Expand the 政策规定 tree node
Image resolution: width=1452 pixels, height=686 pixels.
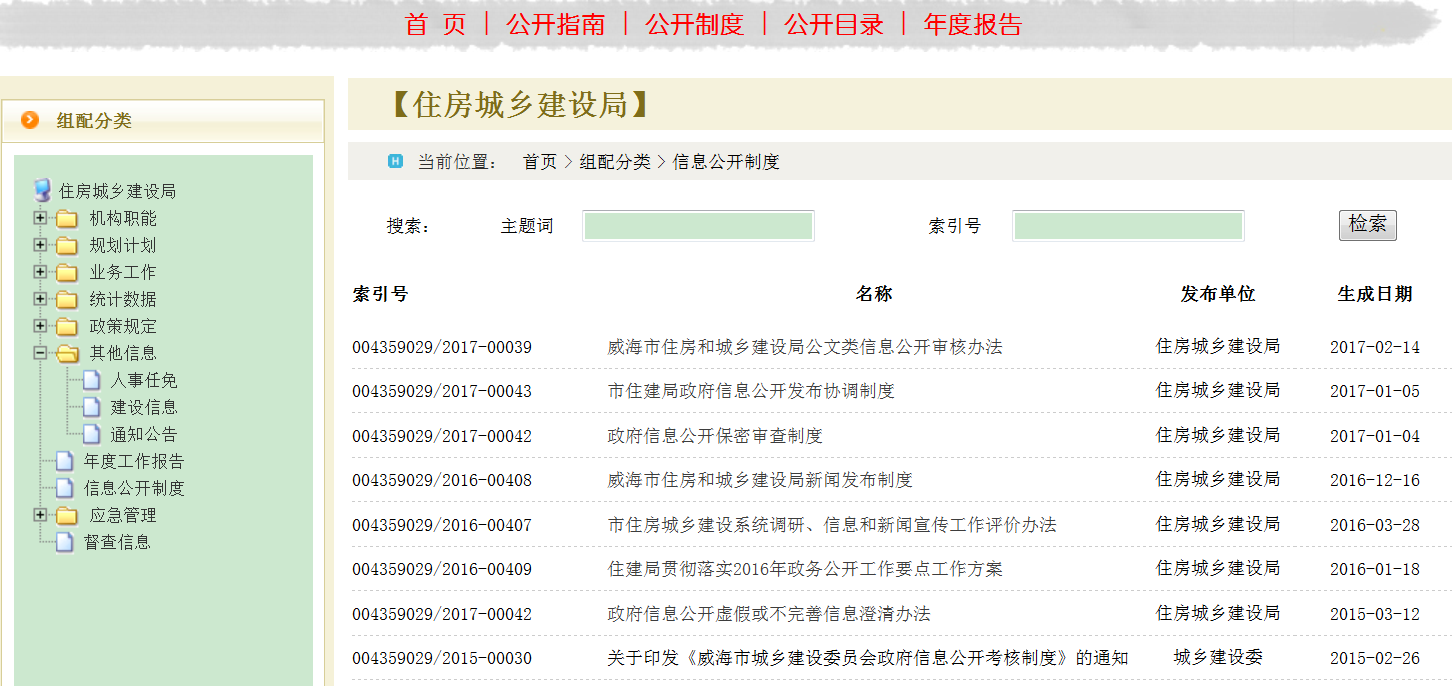pyautogui.click(x=40, y=326)
